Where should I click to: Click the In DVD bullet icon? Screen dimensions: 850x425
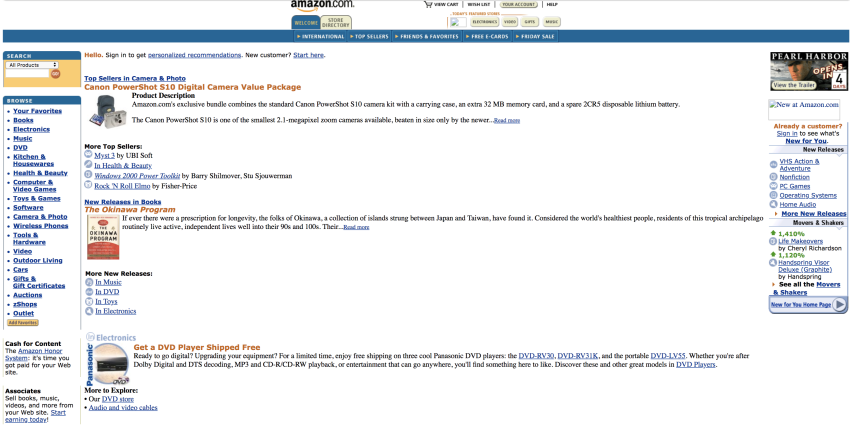[89, 292]
